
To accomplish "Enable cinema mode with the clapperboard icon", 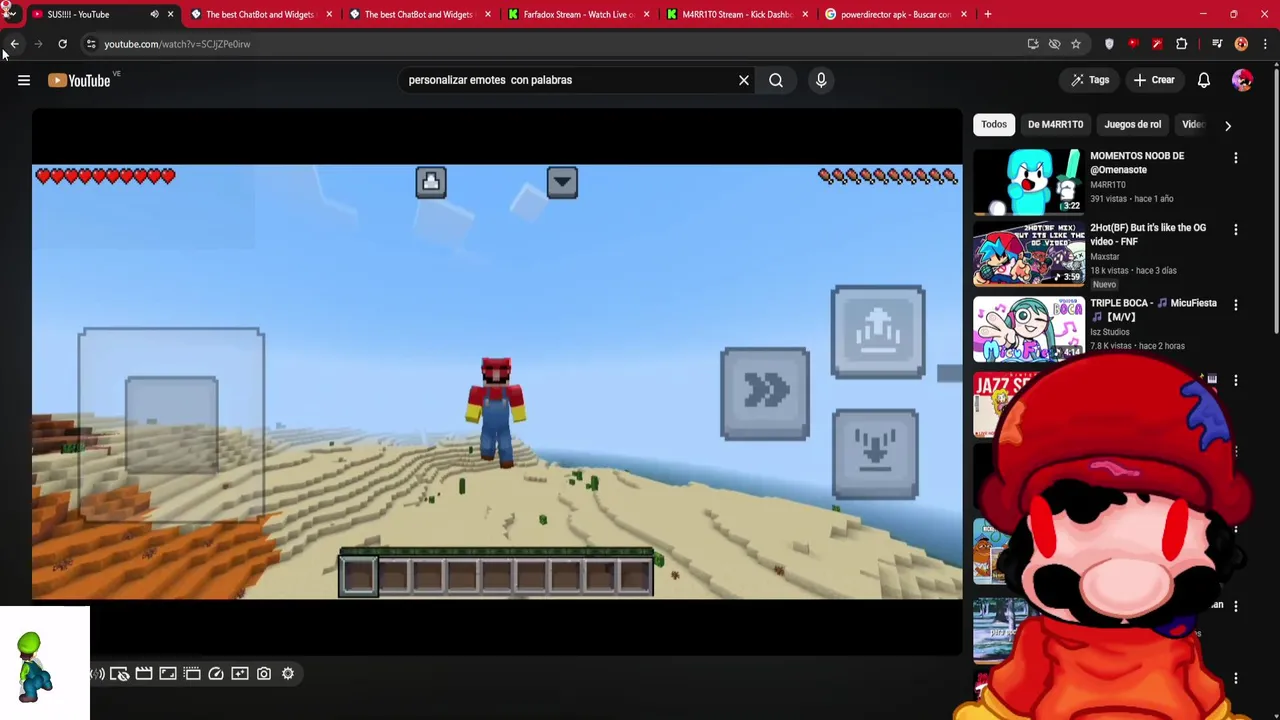I will click(144, 674).
